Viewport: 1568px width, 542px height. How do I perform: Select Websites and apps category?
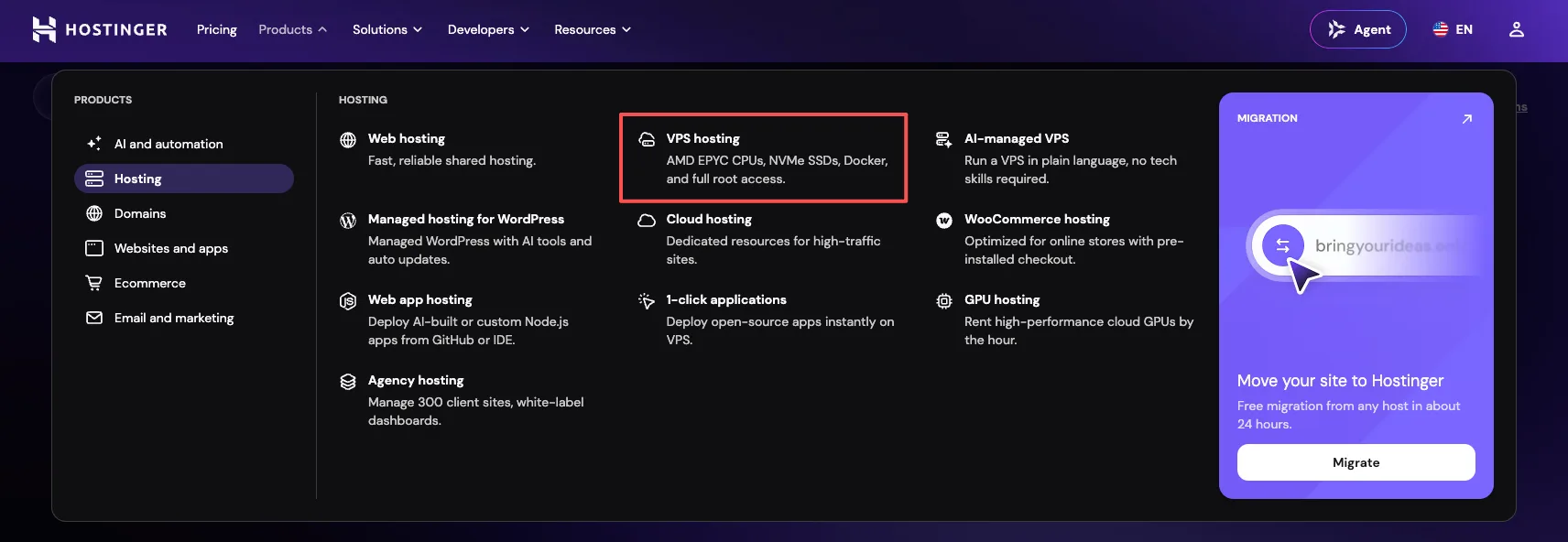point(184,248)
